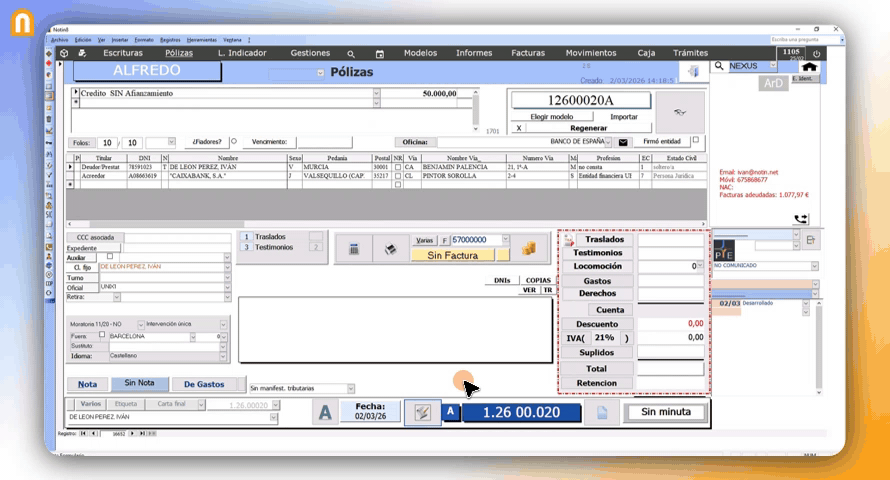Viewport: 890px width, 480px height.
Task: Open the Escrituras menu
Action: coord(123,53)
